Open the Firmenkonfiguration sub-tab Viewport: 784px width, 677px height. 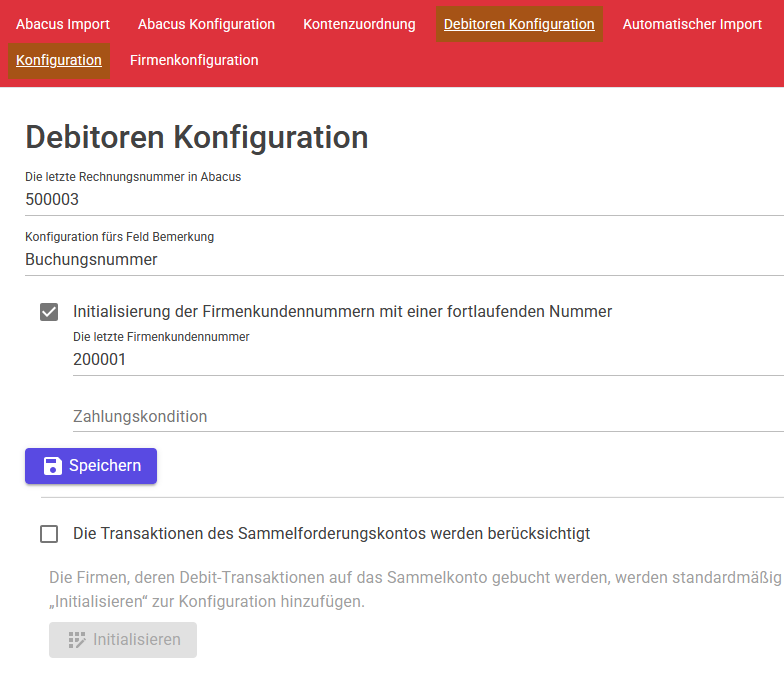[x=194, y=60]
